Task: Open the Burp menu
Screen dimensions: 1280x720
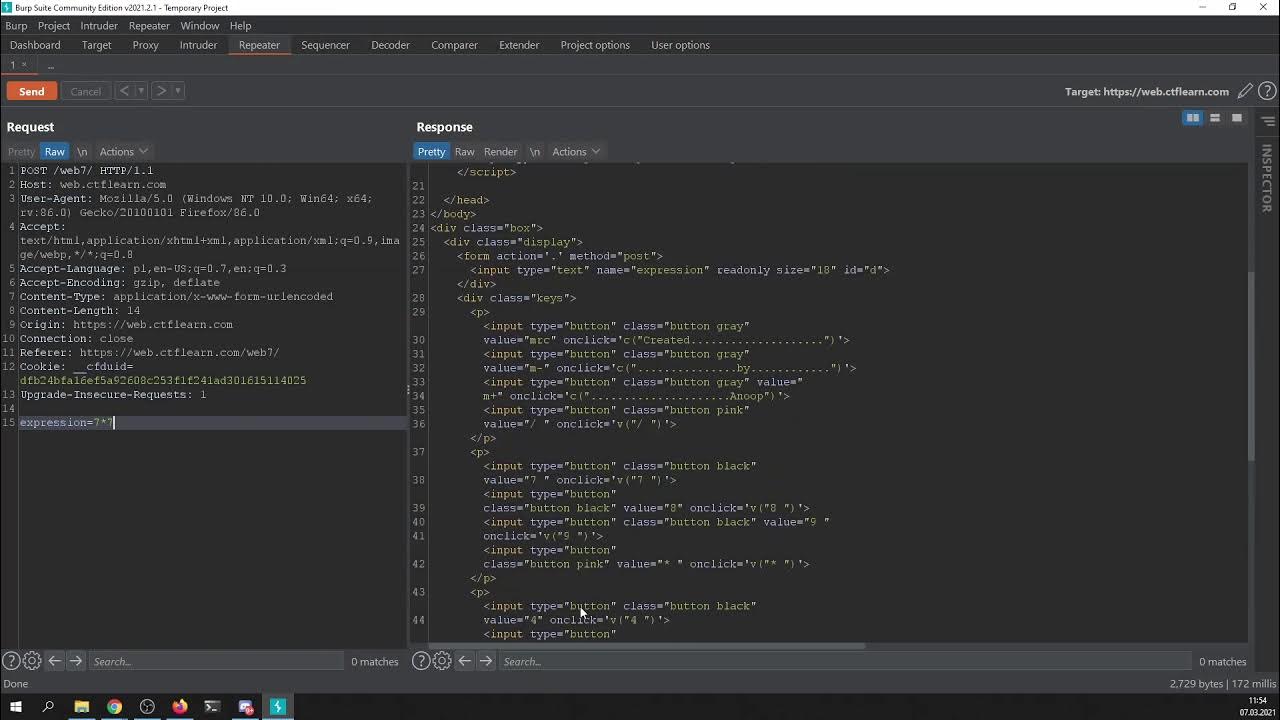Action: point(16,26)
